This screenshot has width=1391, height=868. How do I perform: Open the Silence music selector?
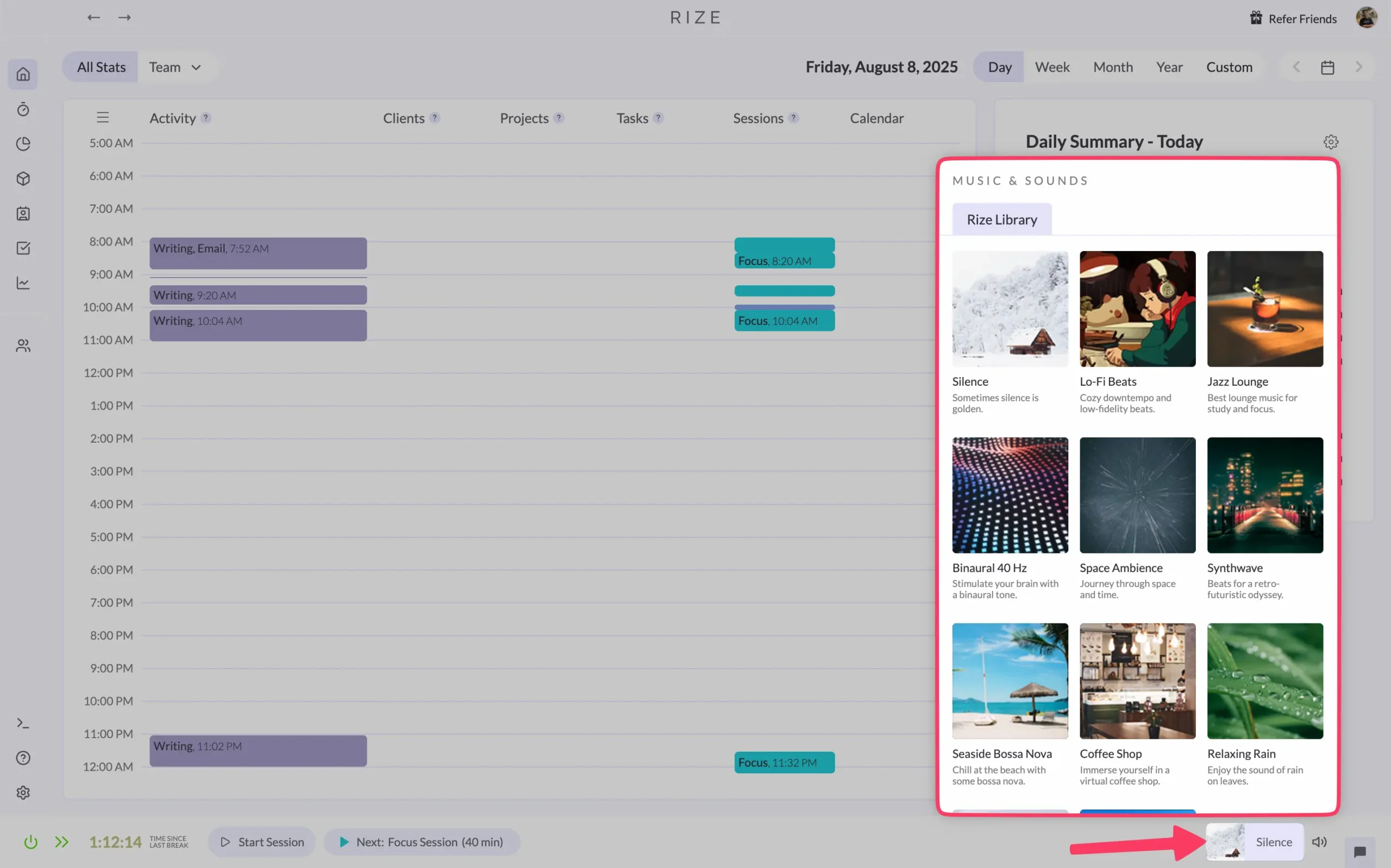point(1255,841)
